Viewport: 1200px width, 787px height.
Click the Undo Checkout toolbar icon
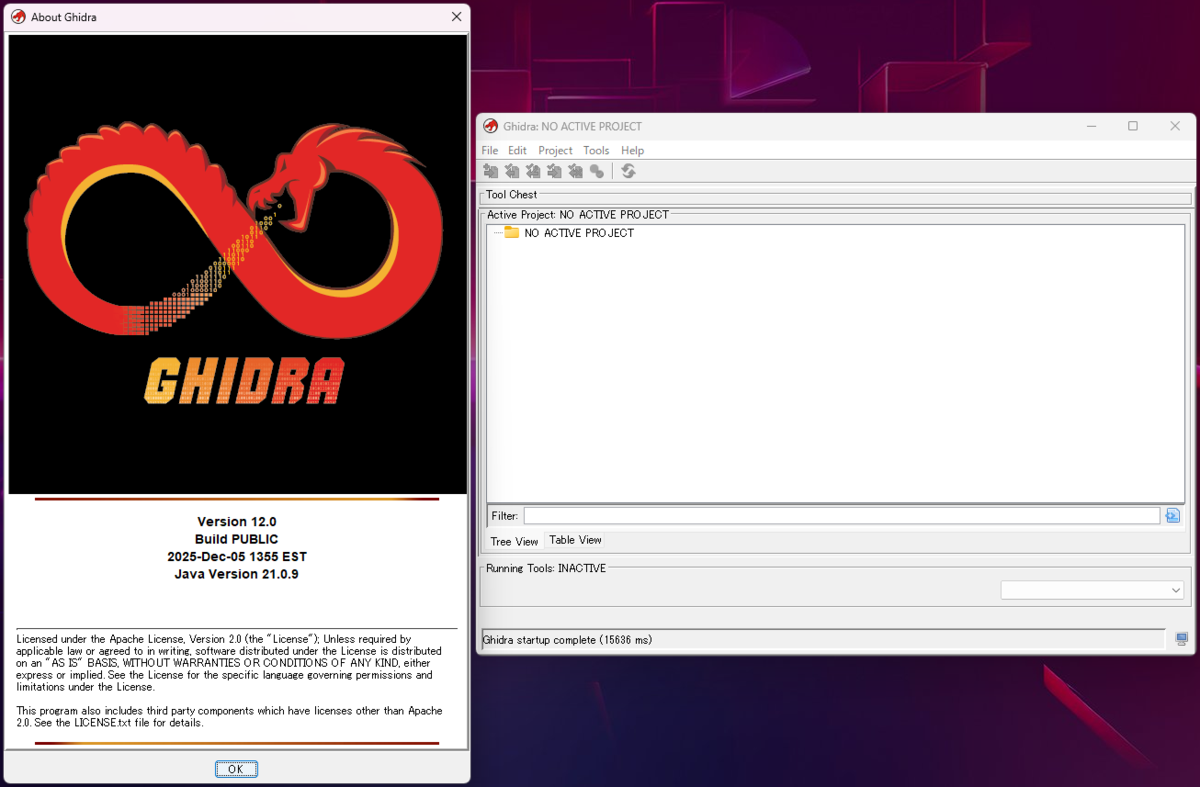click(x=575, y=171)
